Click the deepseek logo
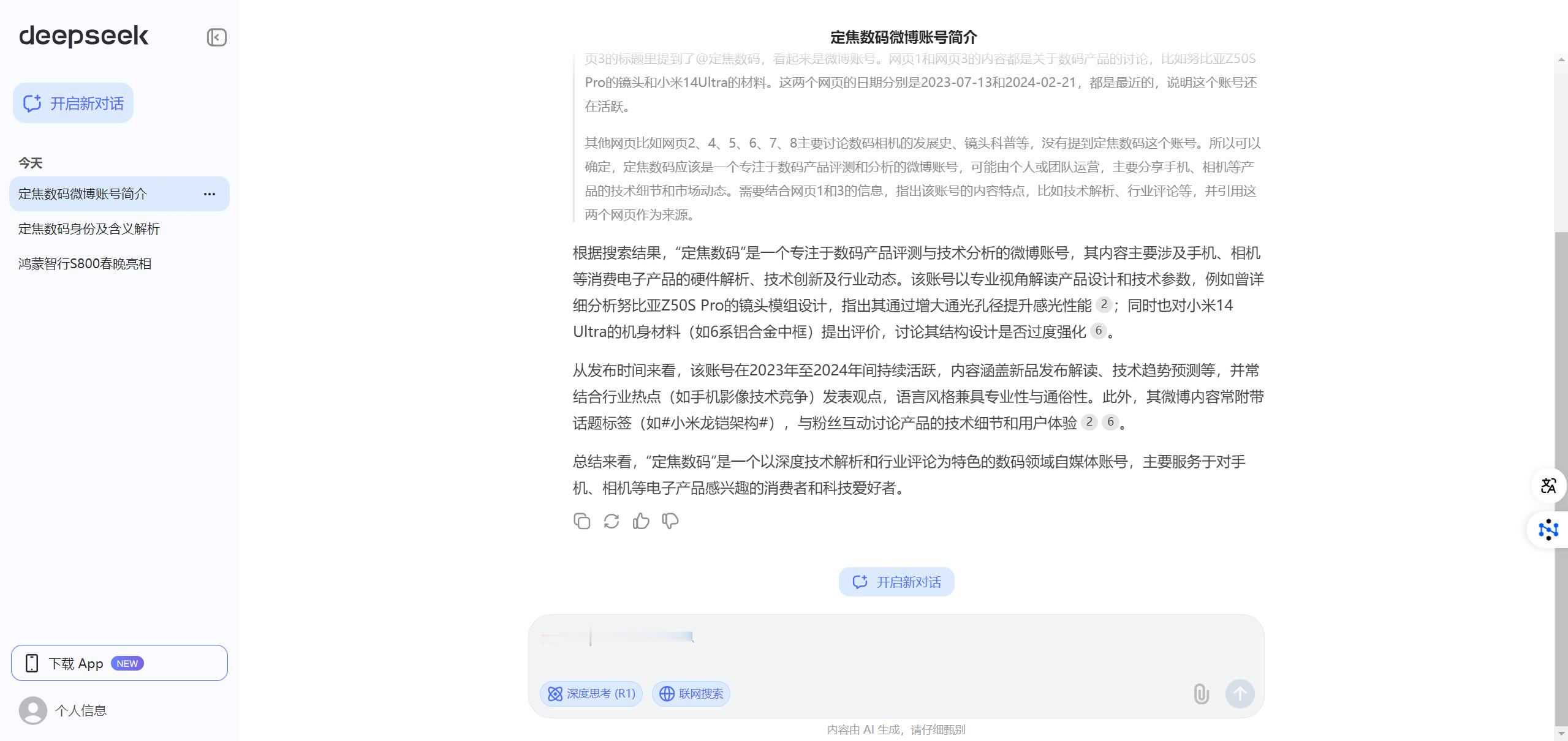 pos(83,36)
